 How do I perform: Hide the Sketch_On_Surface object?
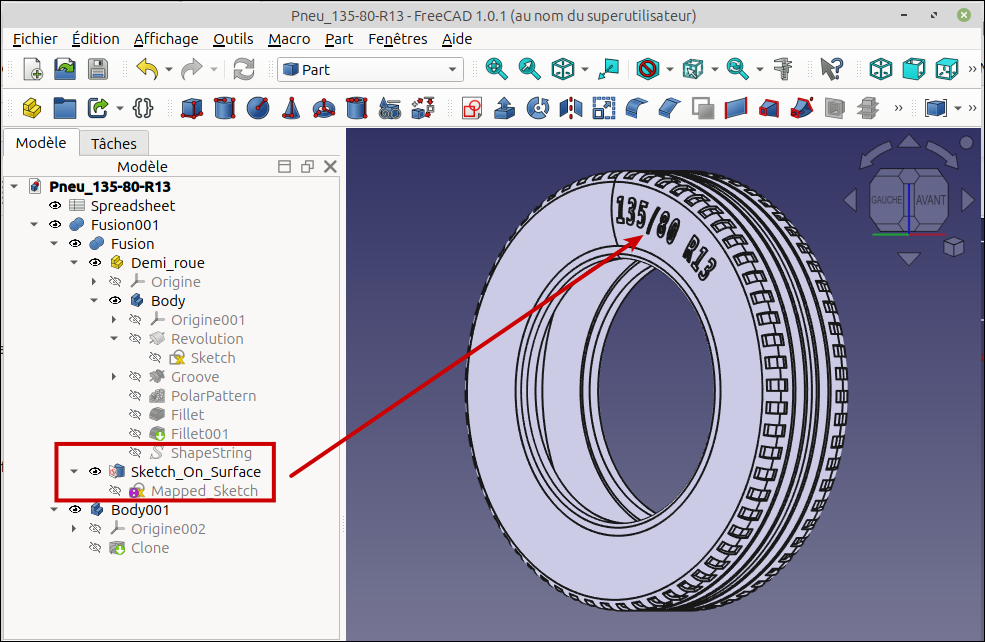coord(95,471)
